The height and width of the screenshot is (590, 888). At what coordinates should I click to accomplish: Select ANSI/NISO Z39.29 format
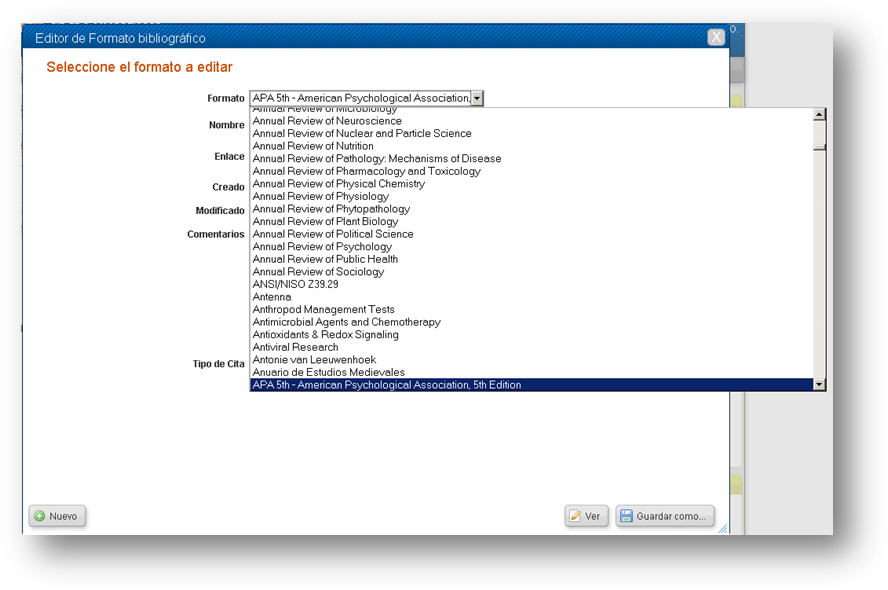532,284
